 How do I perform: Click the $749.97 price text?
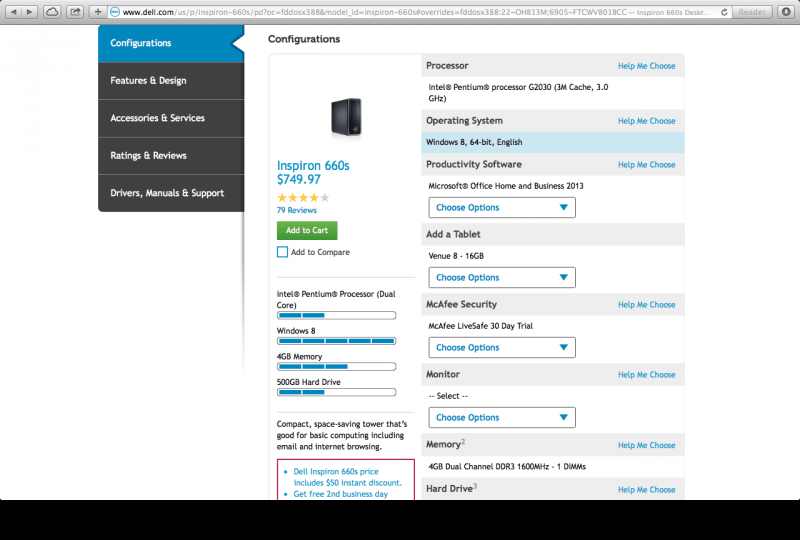coord(298,179)
